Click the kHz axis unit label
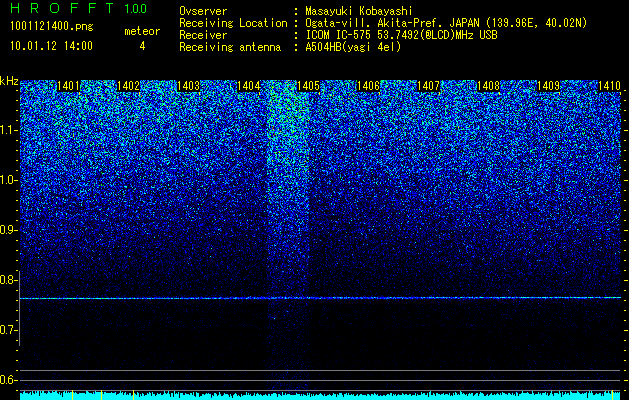 pyautogui.click(x=9, y=81)
